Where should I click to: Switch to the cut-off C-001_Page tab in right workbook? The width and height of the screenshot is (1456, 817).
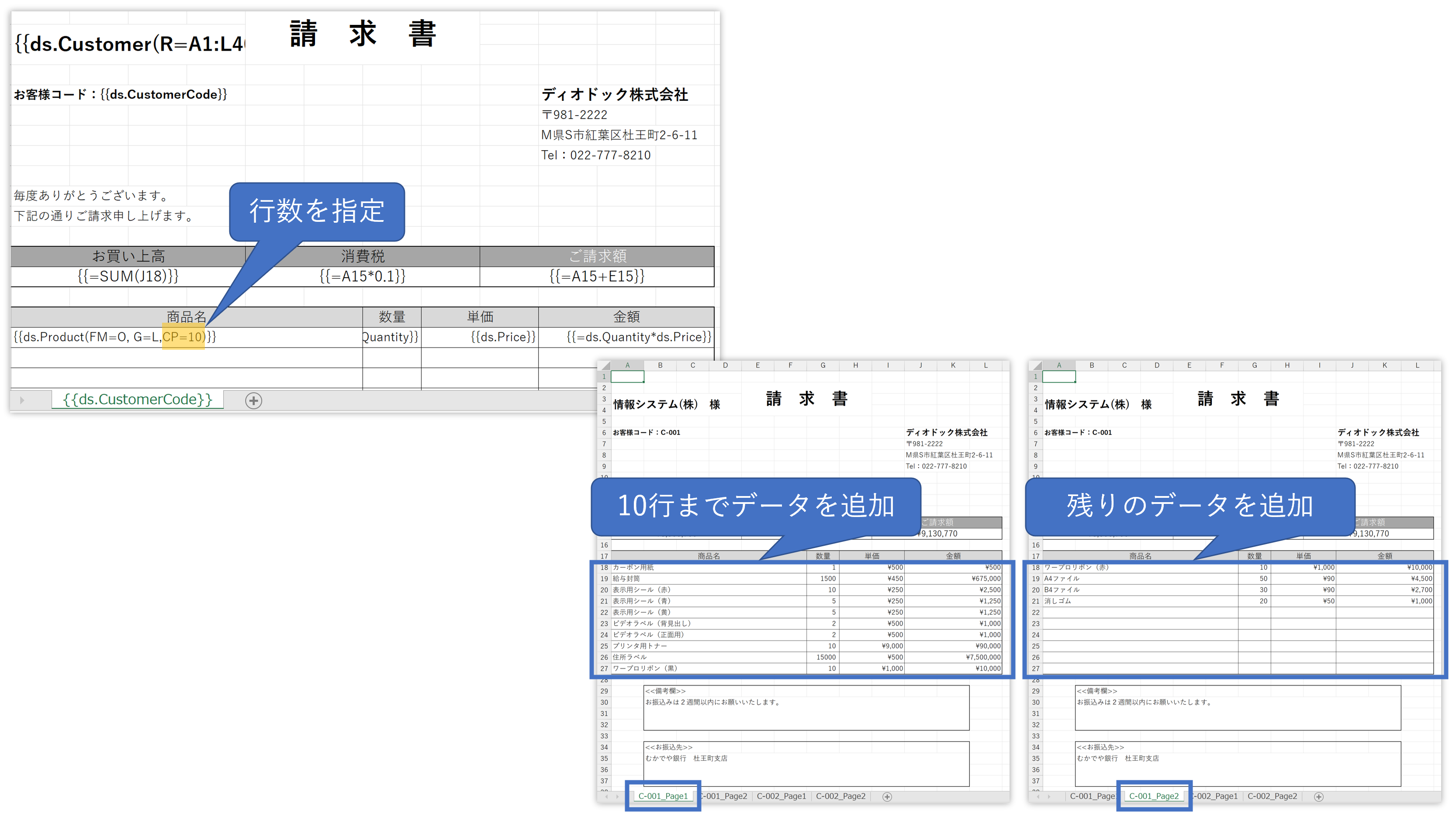pos(1092,796)
